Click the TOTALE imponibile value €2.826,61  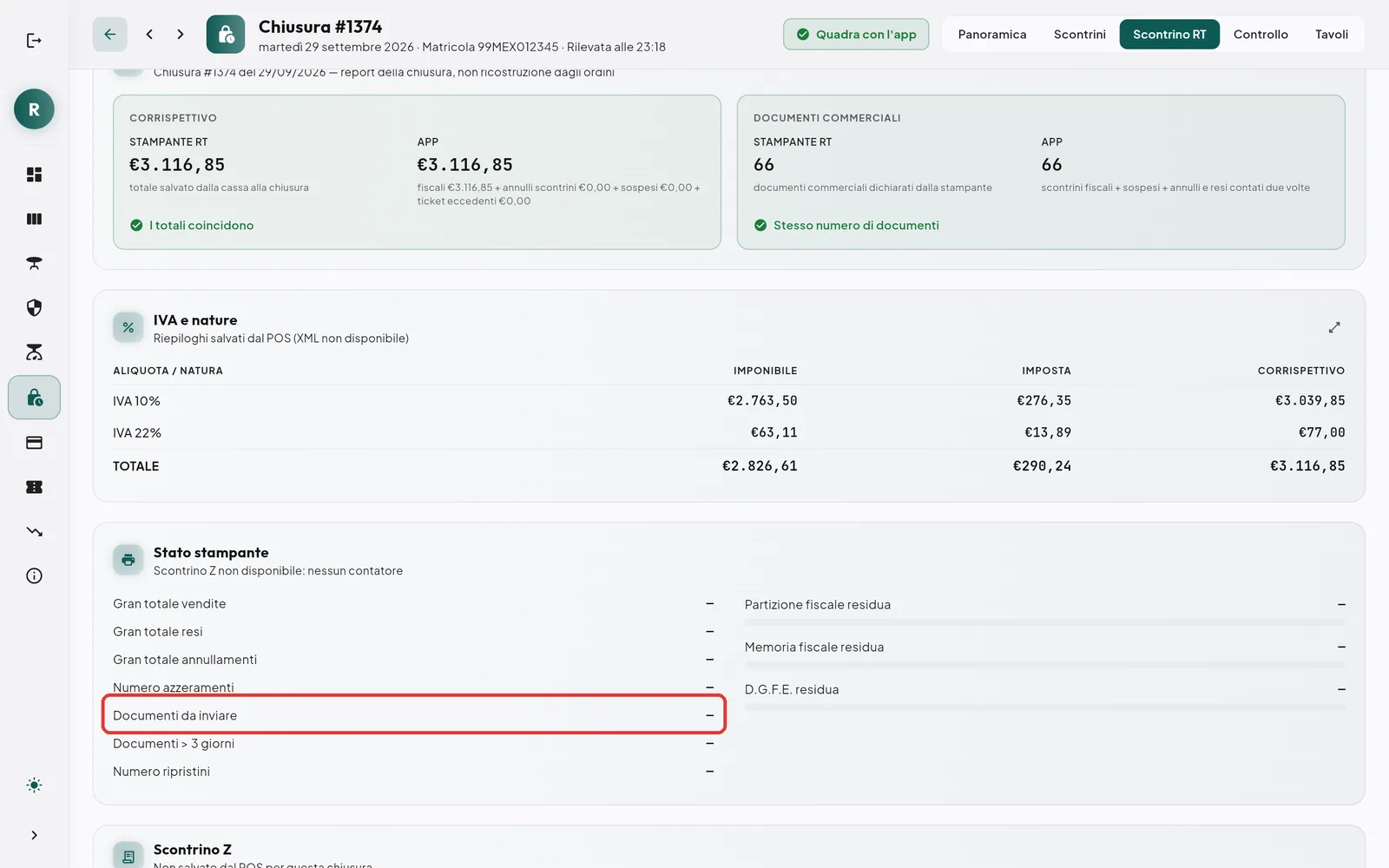click(x=760, y=466)
